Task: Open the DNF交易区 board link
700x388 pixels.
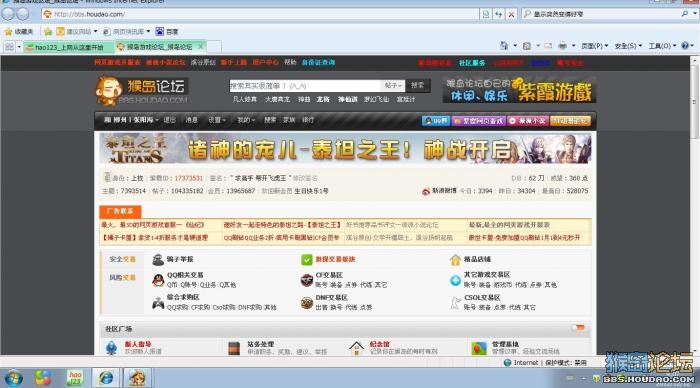Action: [x=331, y=297]
